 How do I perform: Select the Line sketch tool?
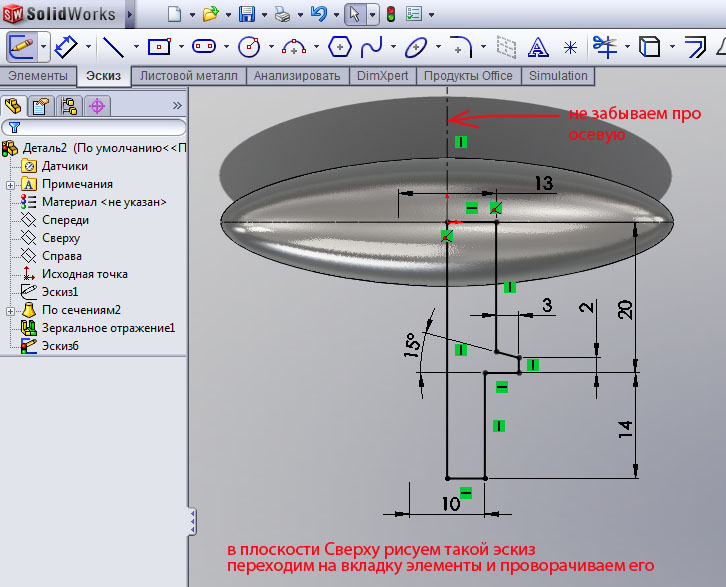(114, 46)
